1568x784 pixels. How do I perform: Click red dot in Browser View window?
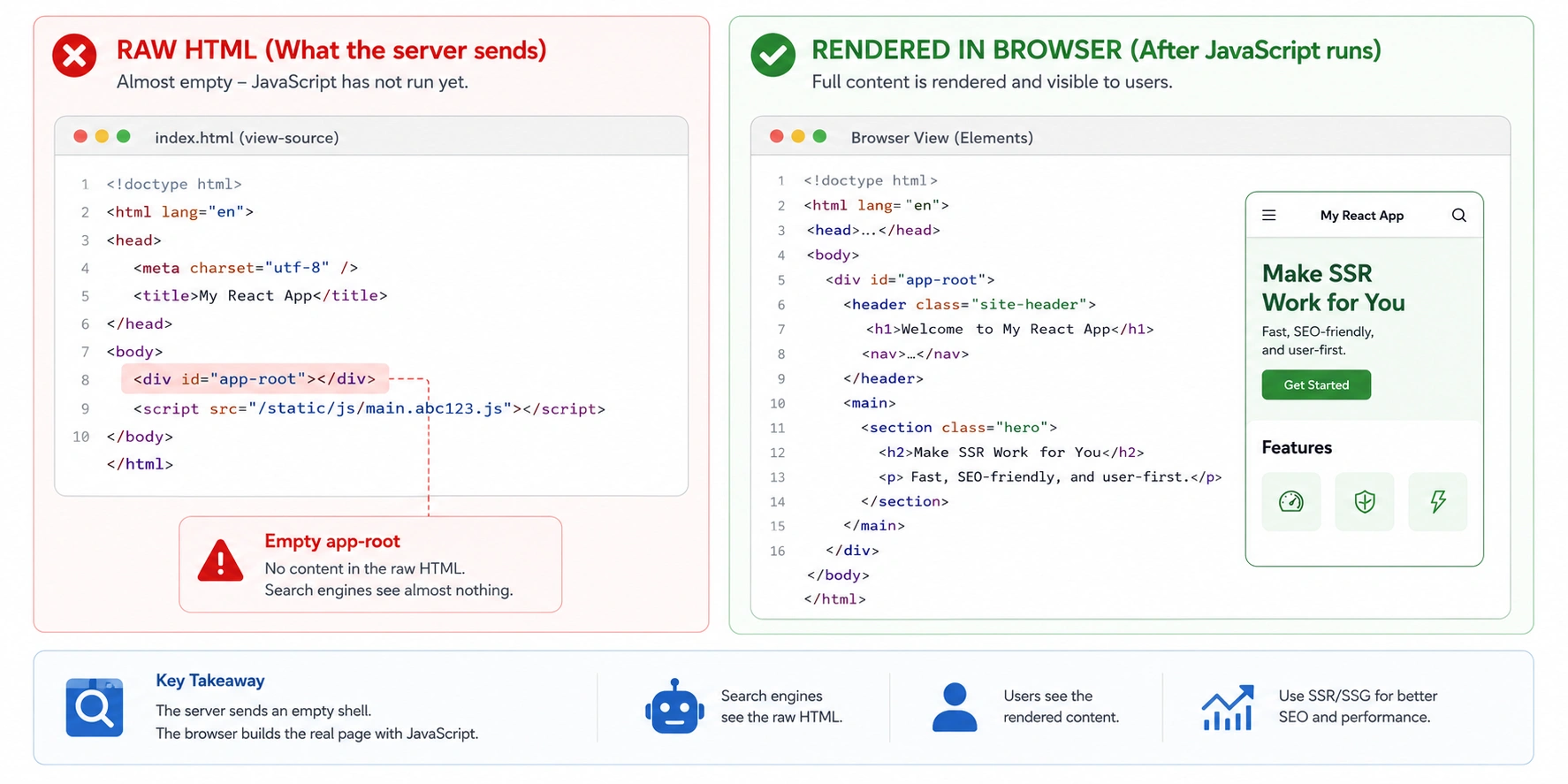point(777,136)
